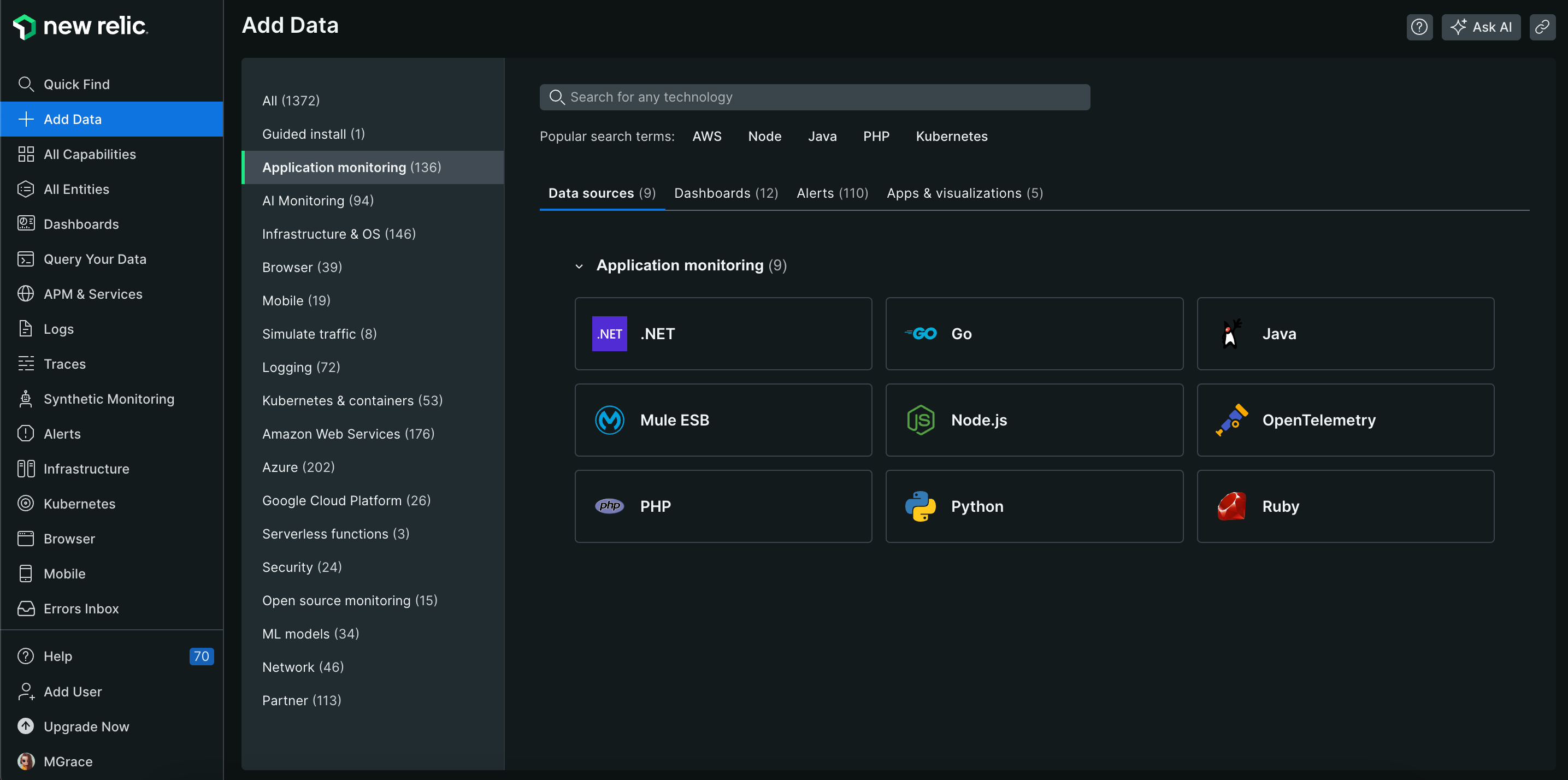Select Guided install (1) category
This screenshot has width=1568, height=780.
(373, 134)
